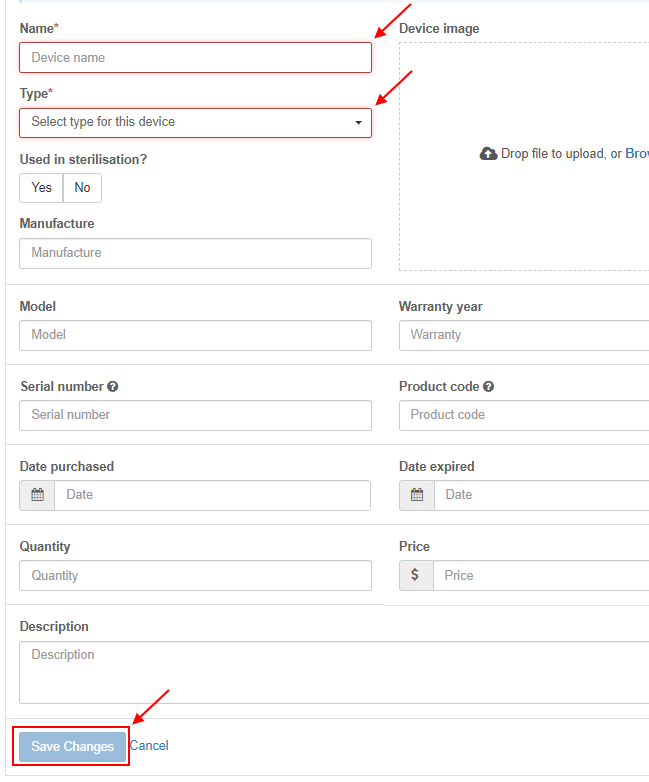Open the Date purchased calendar icon
The width and height of the screenshot is (649, 782).
[x=37, y=495]
